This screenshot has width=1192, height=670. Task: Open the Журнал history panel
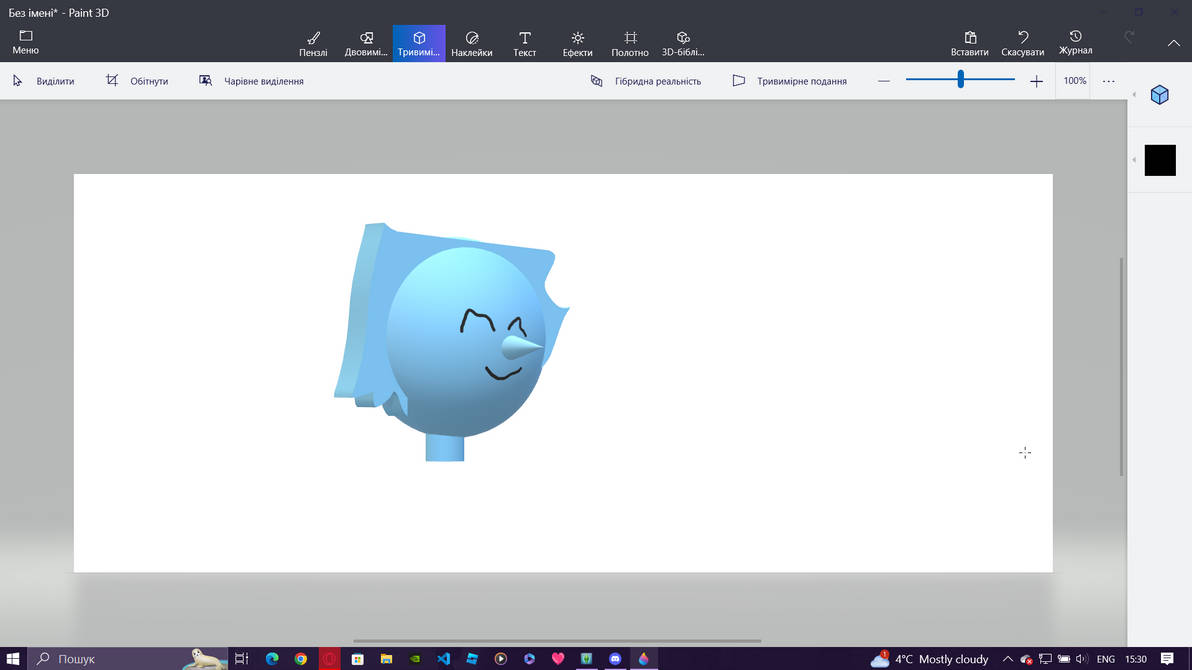1076,43
